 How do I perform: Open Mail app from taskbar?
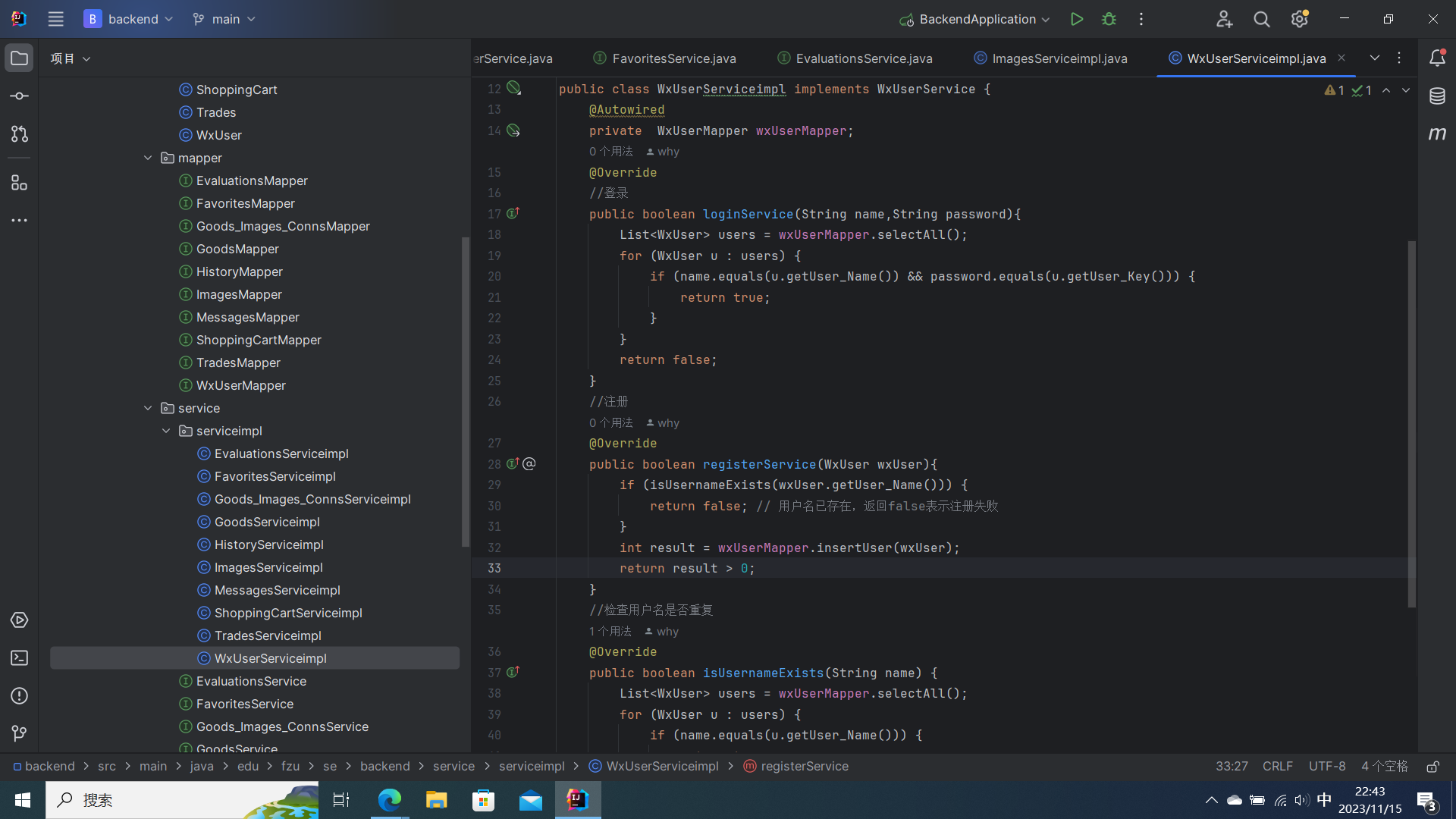pos(531,800)
